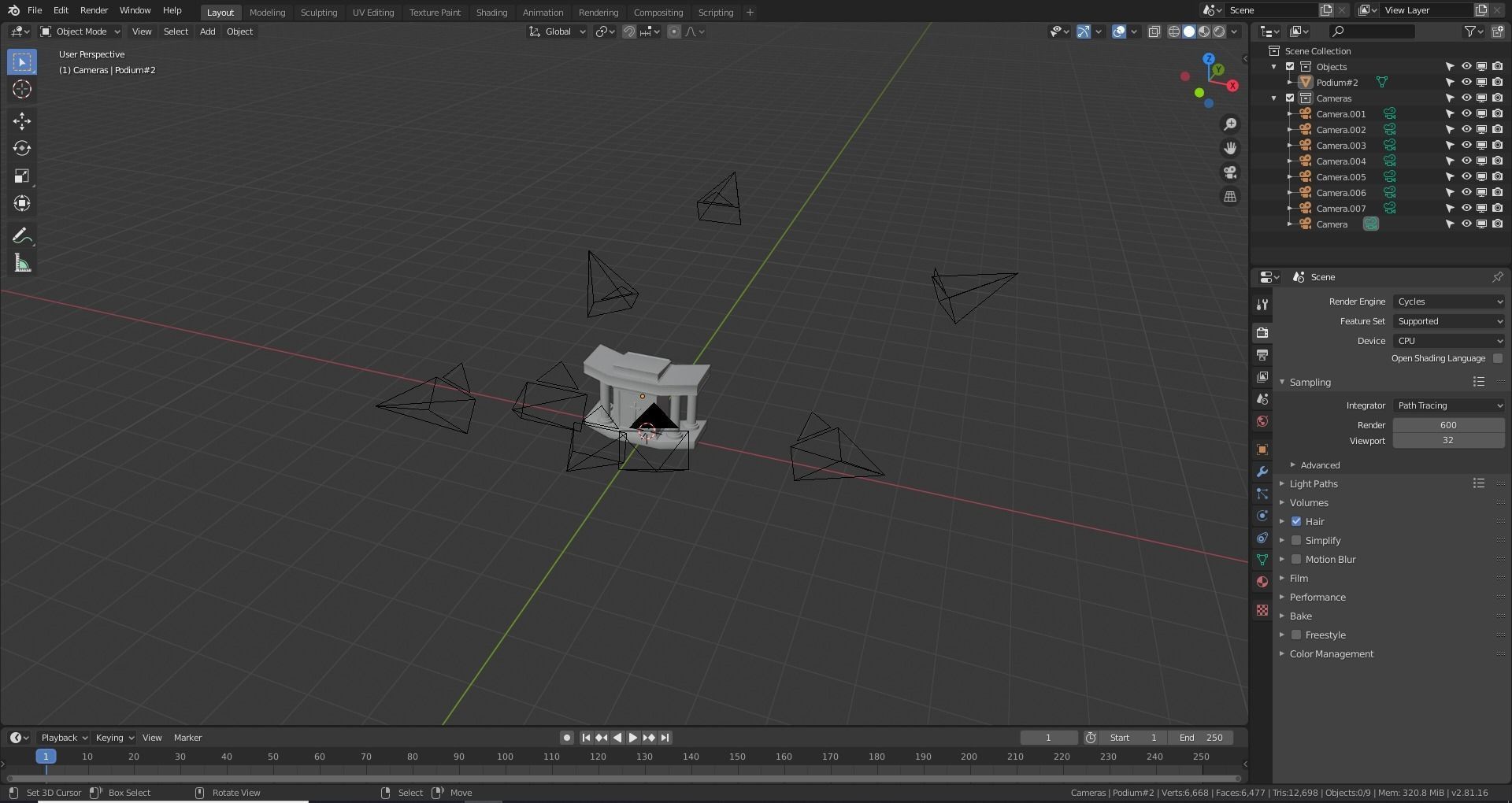Open the timeline Marker menu
The width and height of the screenshot is (1512, 803).
[x=187, y=738]
